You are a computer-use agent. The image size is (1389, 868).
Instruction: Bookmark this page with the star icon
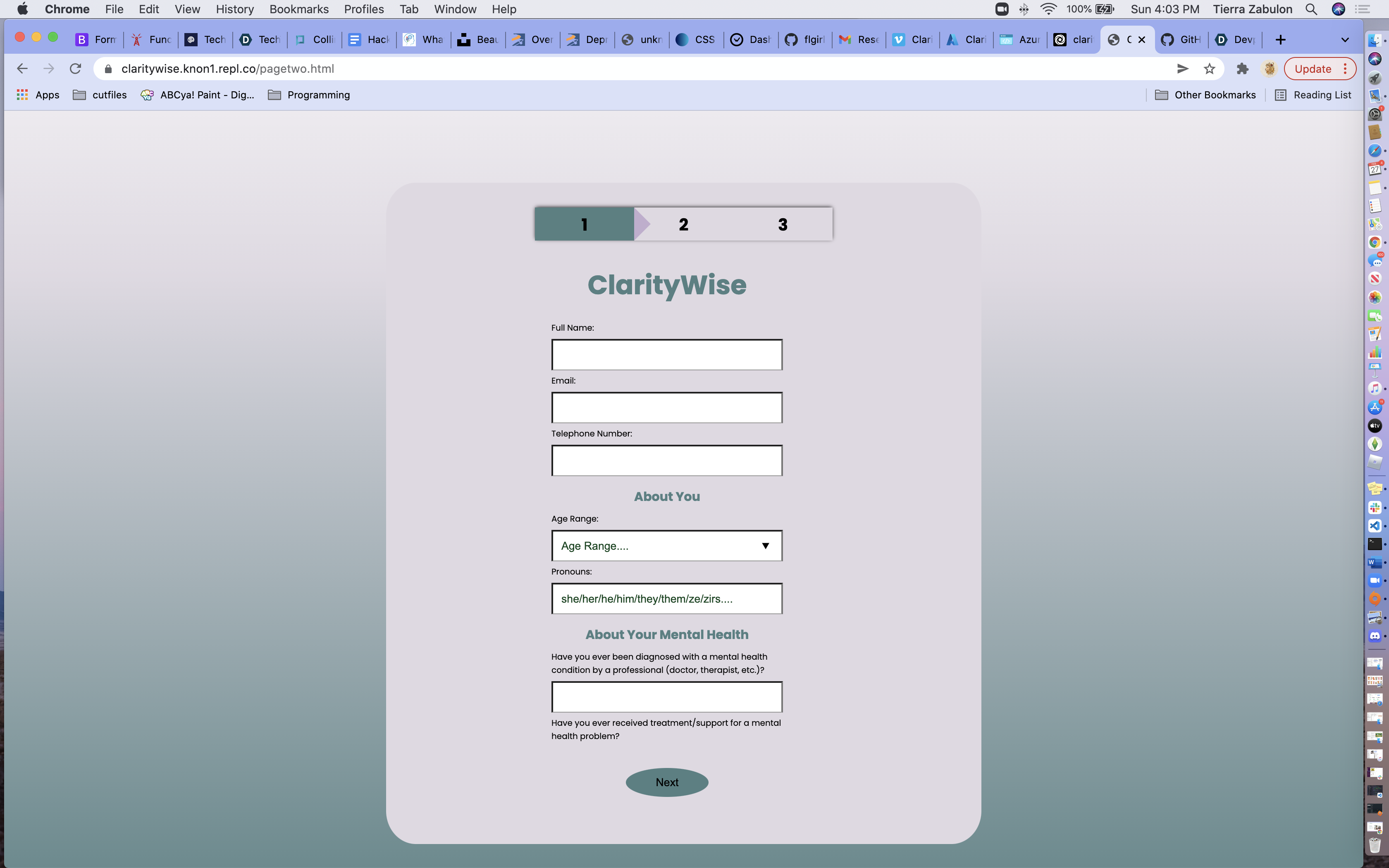point(1209,69)
